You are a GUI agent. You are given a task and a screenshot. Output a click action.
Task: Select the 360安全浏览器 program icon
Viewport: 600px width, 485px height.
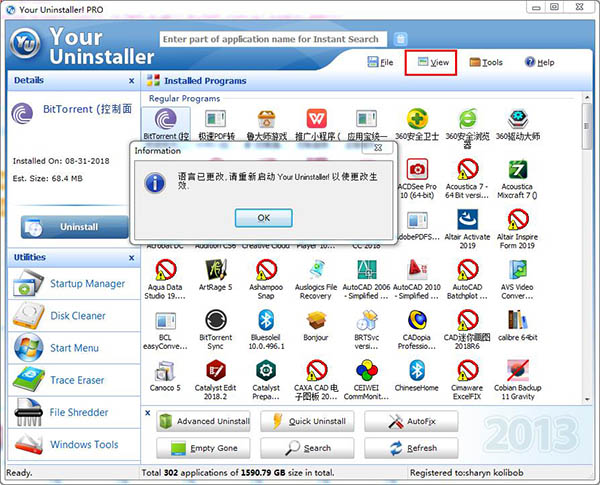[467, 119]
